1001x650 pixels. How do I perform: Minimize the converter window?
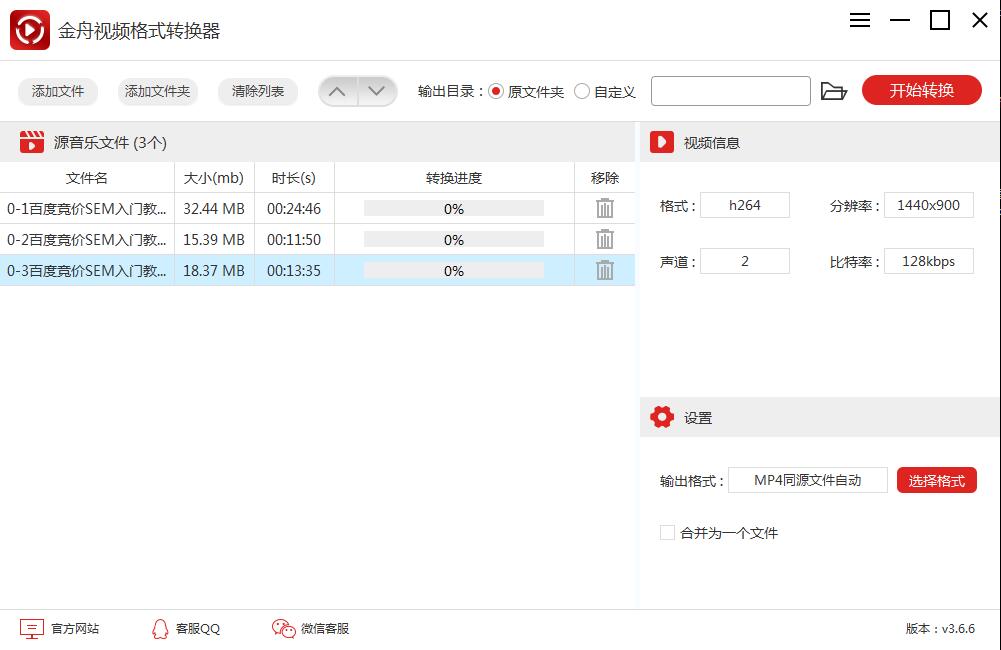pos(900,20)
